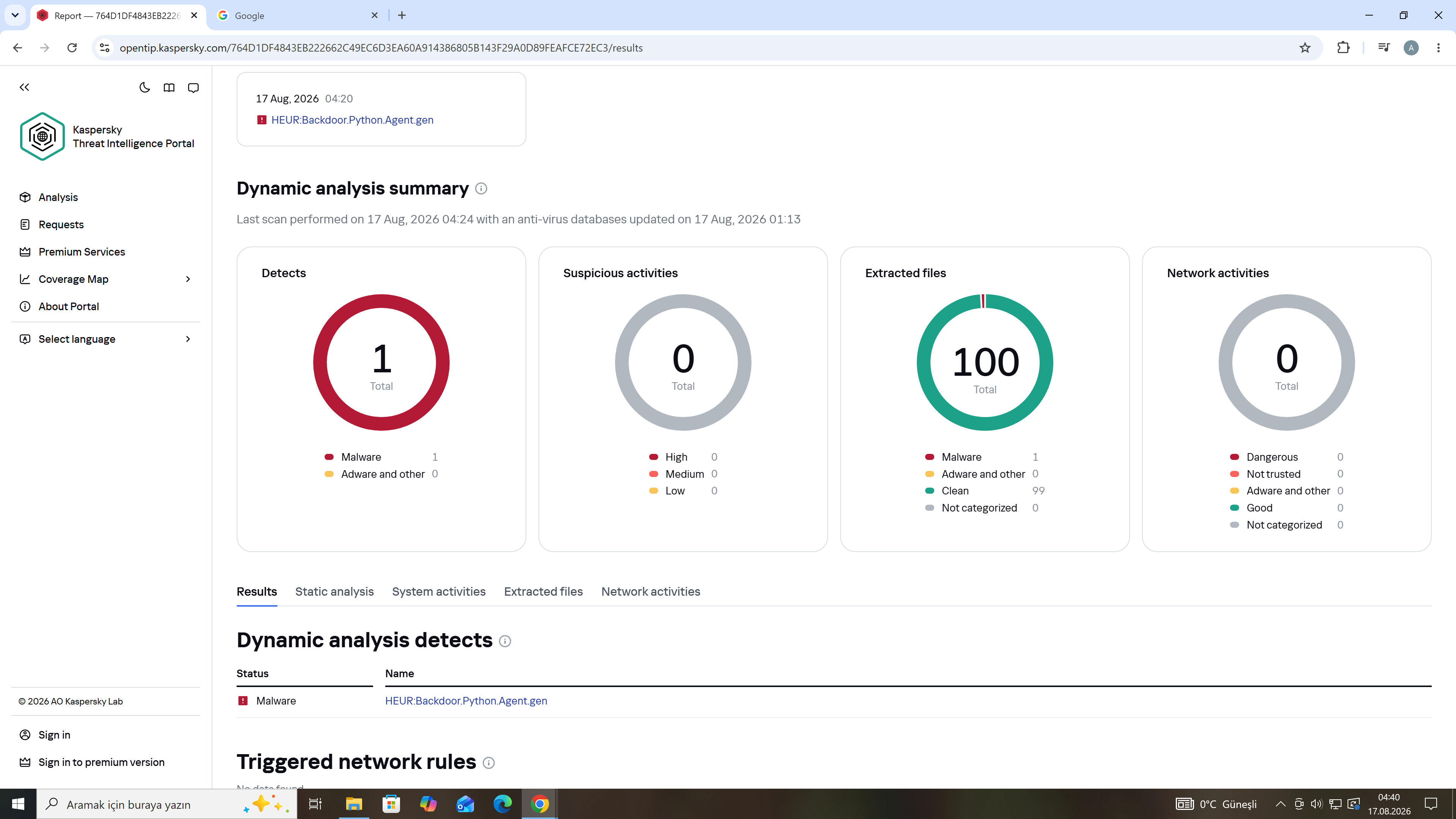Open the Windows Start menu

18,804
